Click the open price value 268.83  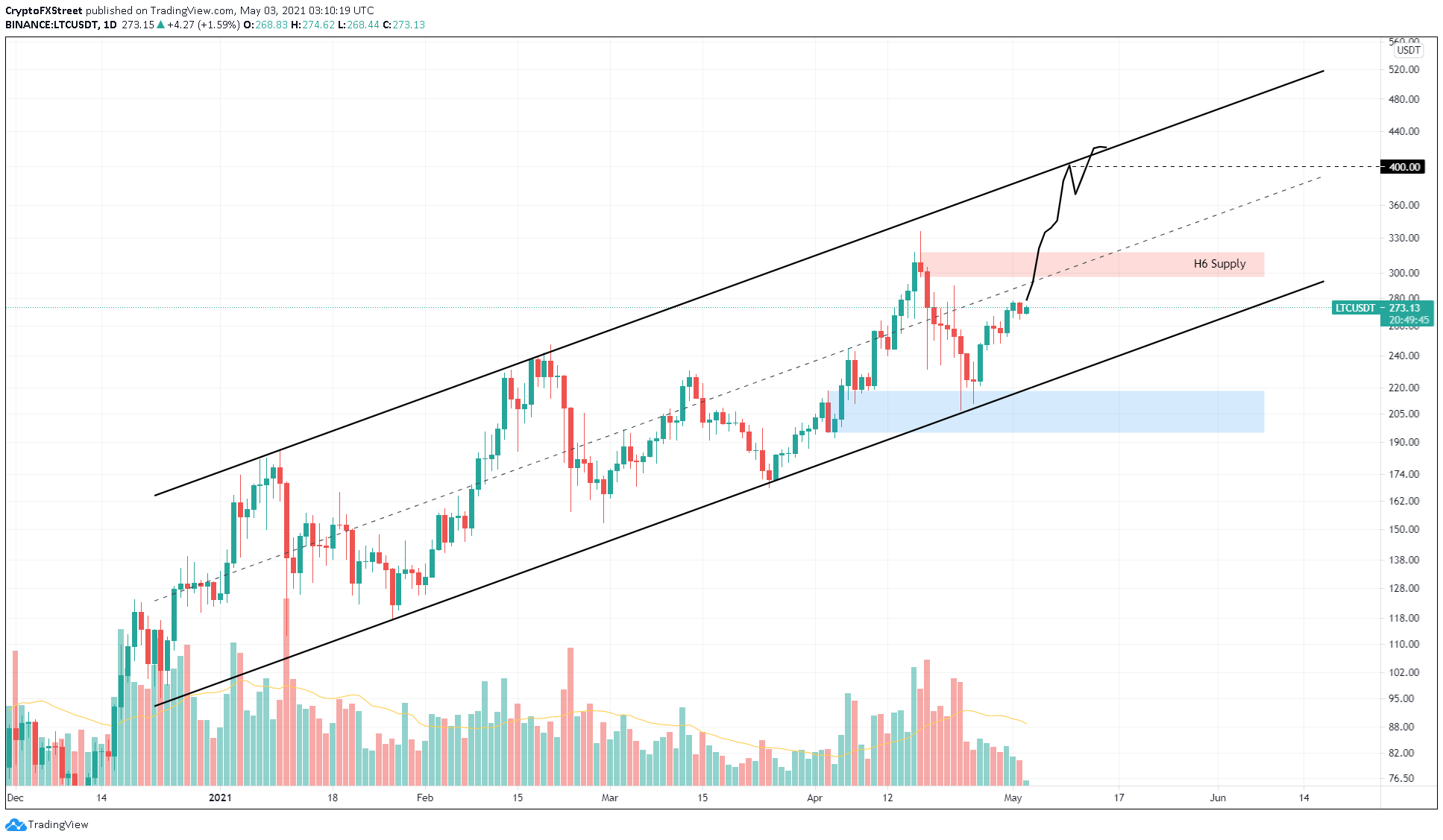(271, 25)
